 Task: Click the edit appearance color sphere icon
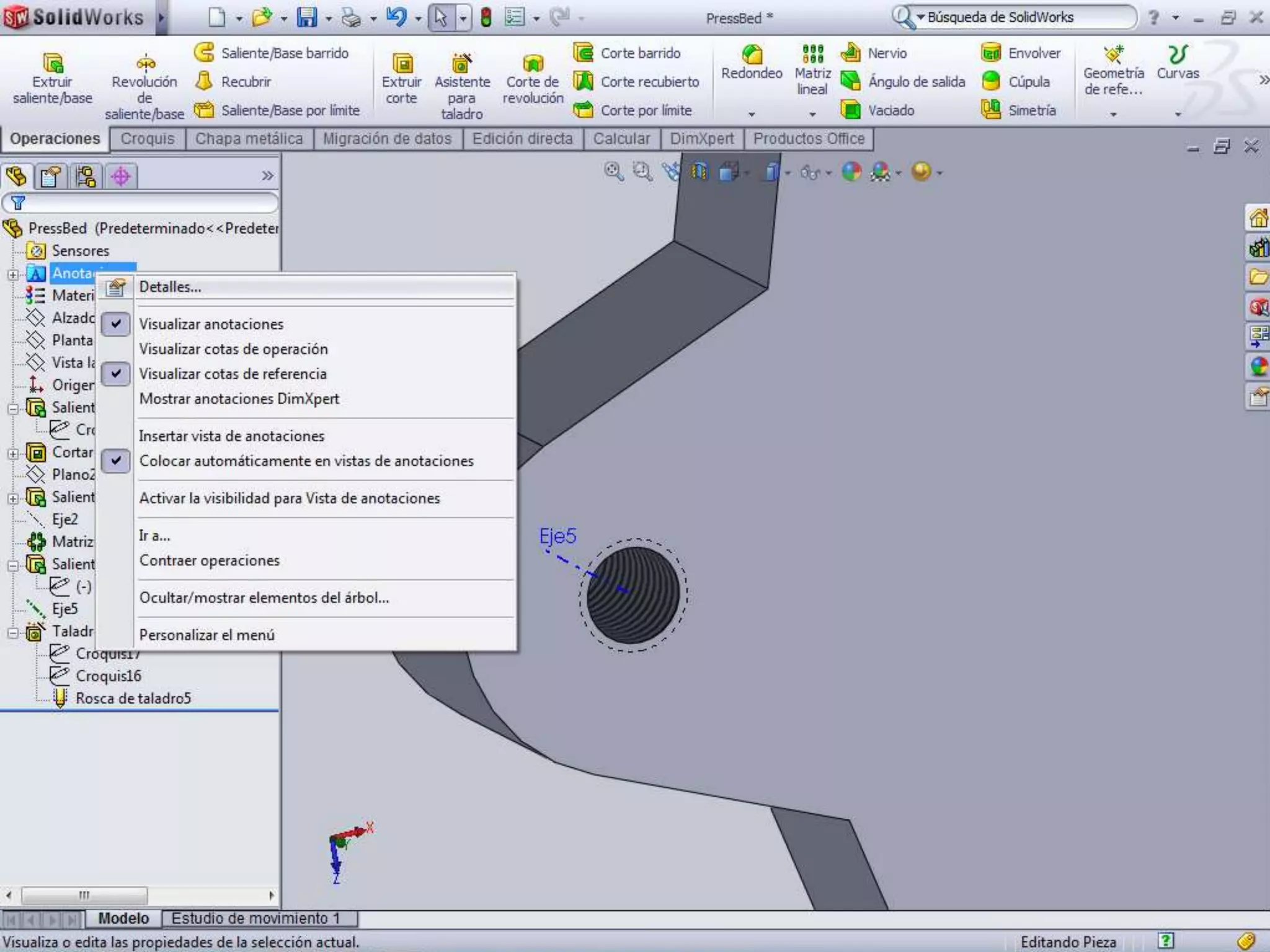[851, 172]
